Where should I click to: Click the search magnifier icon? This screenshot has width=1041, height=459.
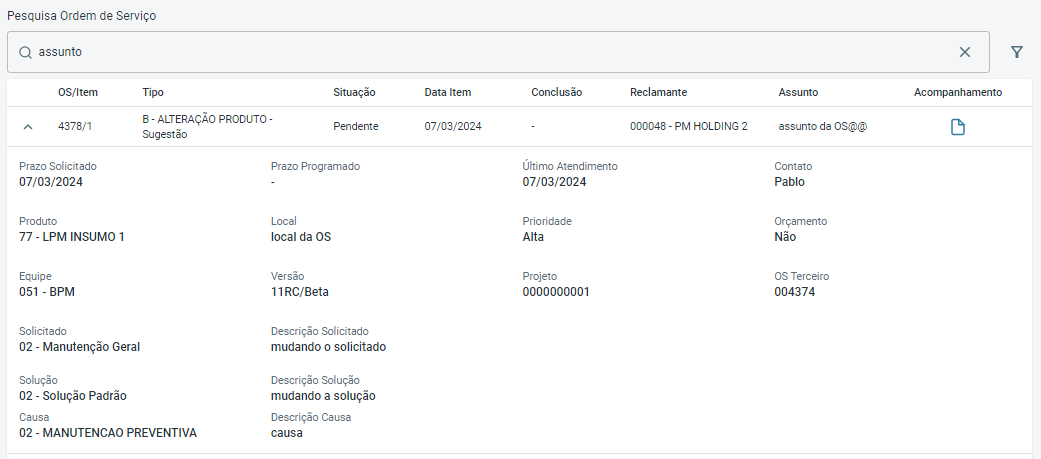pyautogui.click(x=25, y=52)
